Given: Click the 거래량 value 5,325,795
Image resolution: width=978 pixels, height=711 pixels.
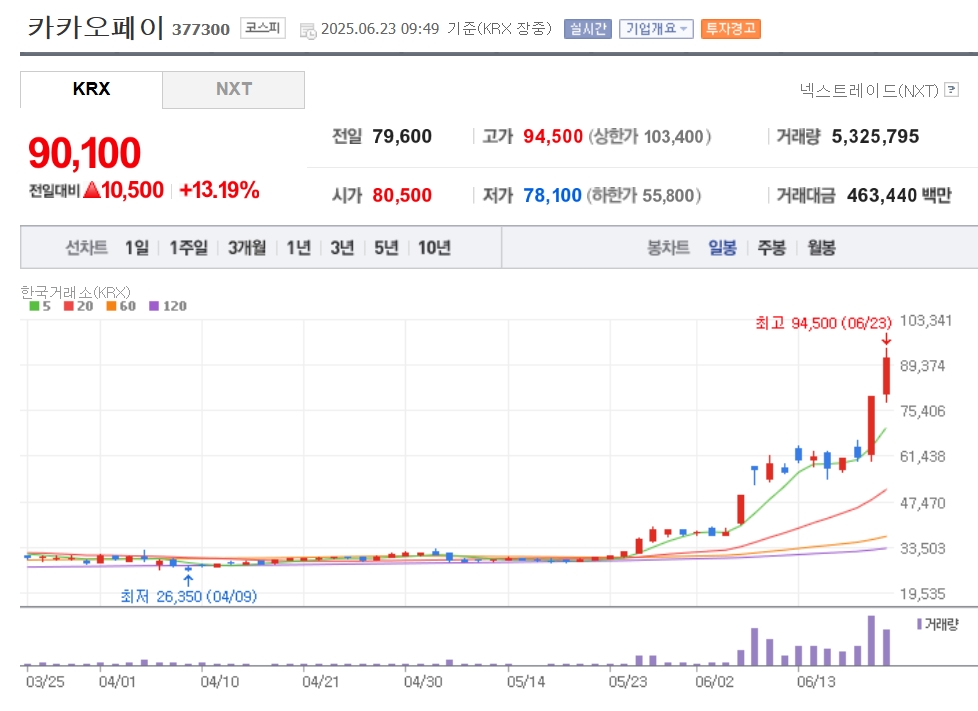Looking at the screenshot, I should [875, 136].
